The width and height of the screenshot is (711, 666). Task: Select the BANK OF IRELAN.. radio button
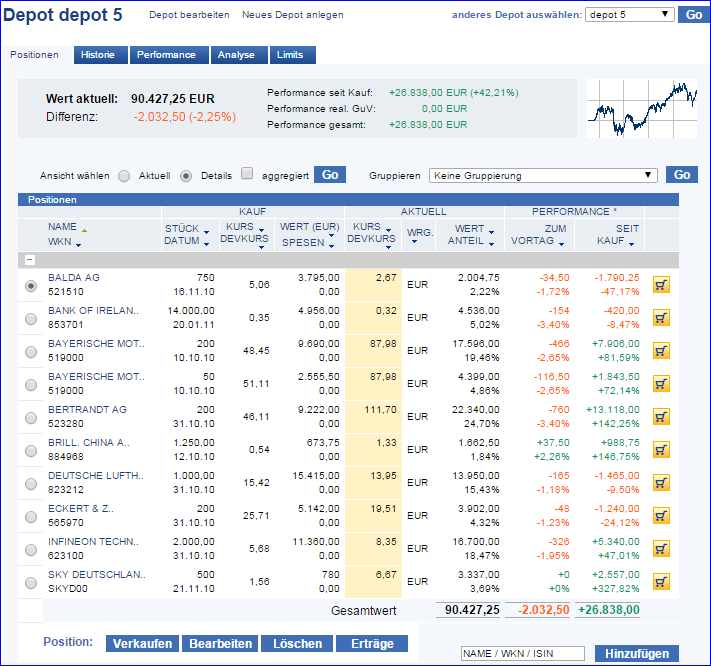pos(31,319)
